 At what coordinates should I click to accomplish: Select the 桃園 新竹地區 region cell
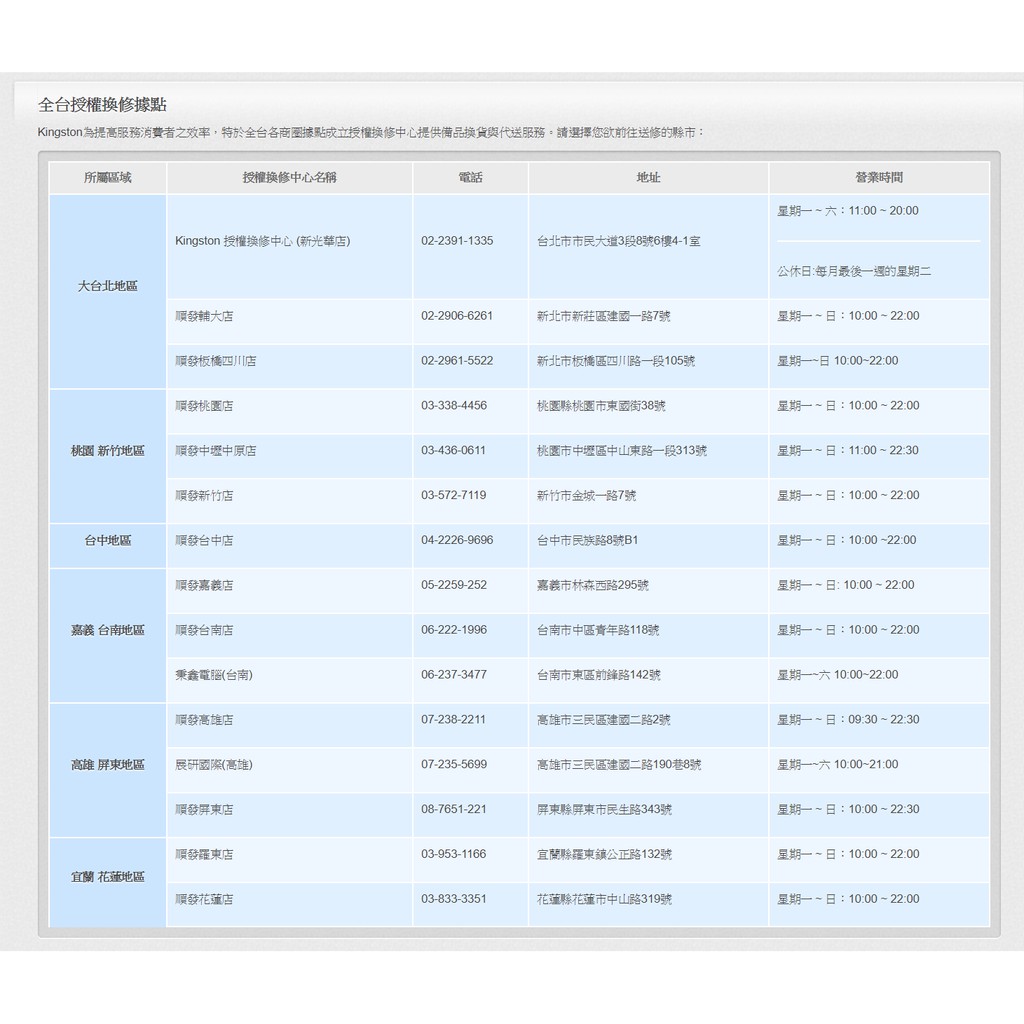tap(108, 451)
